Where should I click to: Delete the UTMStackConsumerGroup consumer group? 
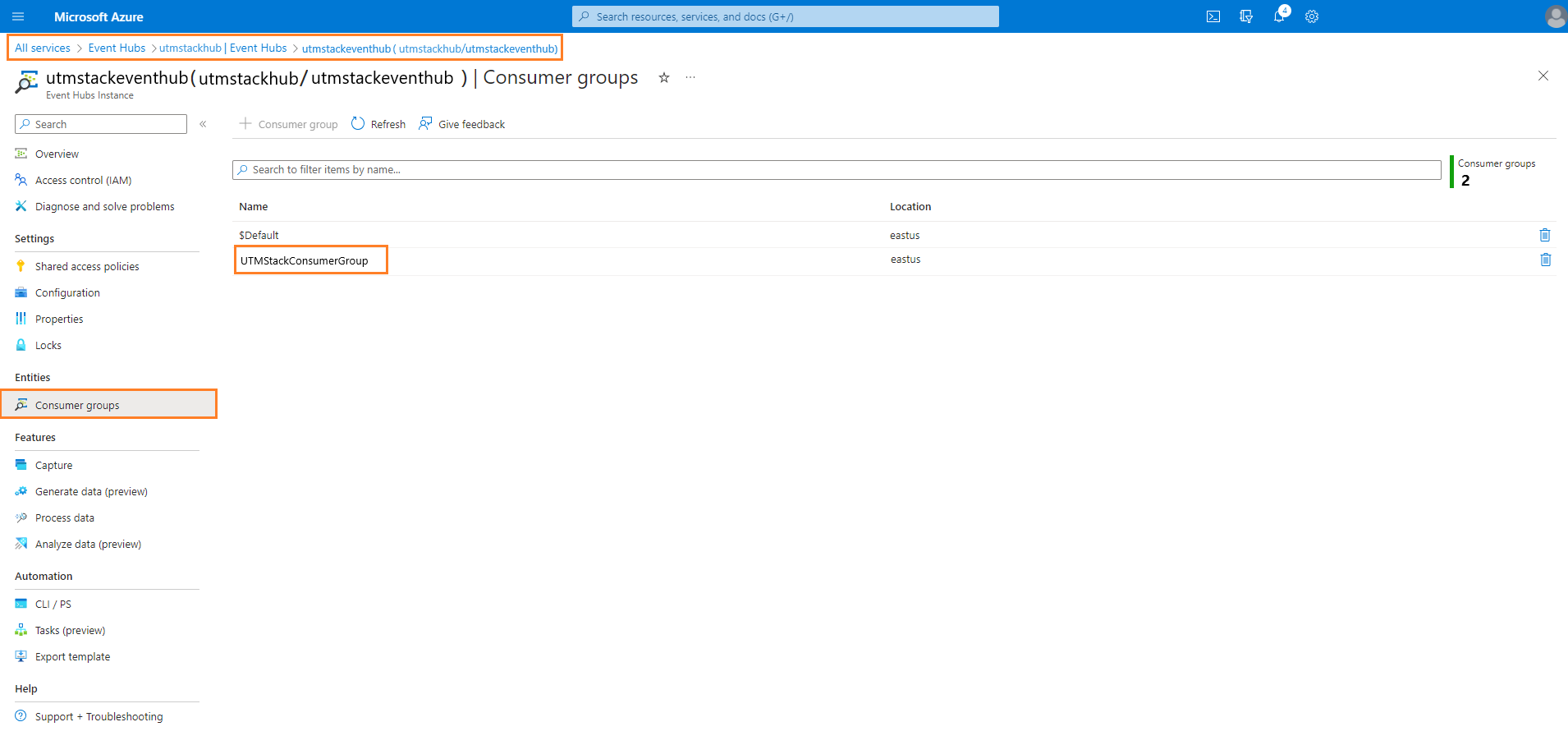pos(1545,260)
